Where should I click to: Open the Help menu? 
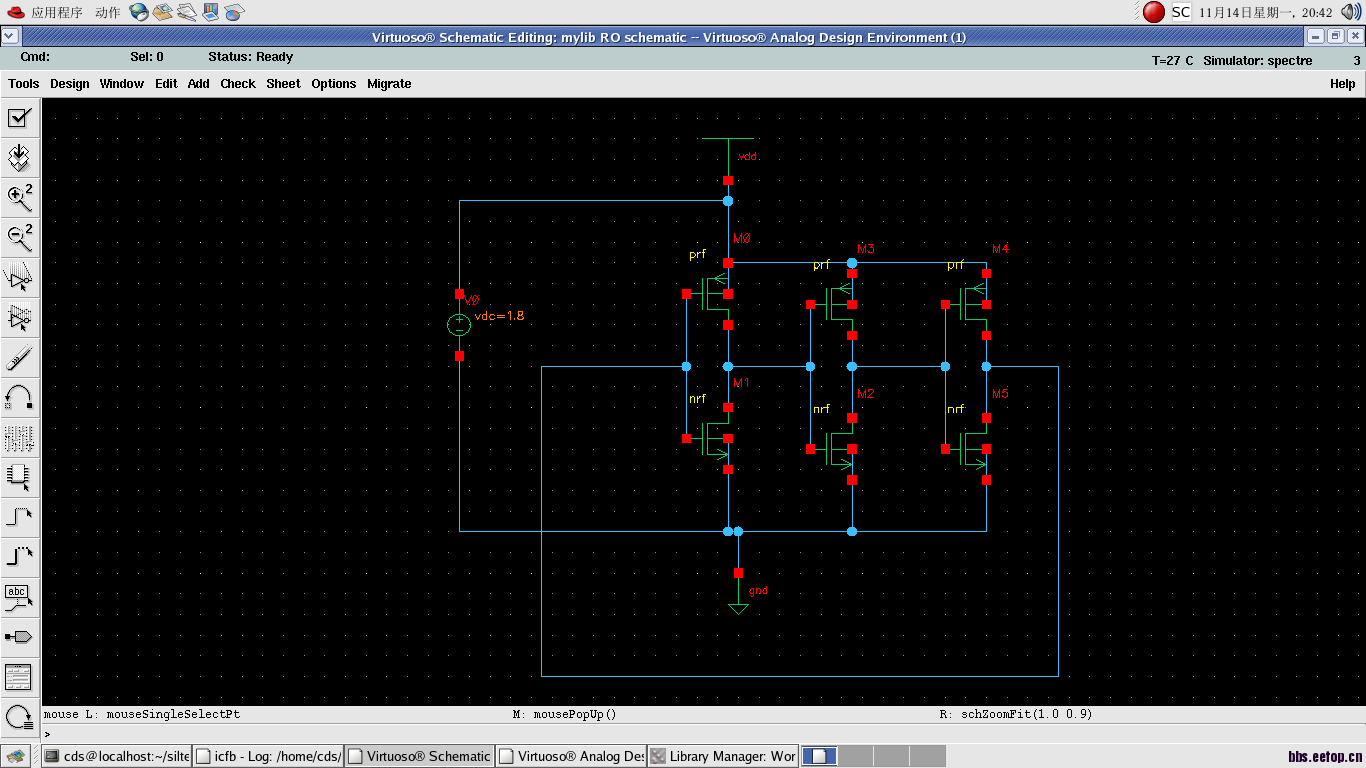click(x=1343, y=84)
